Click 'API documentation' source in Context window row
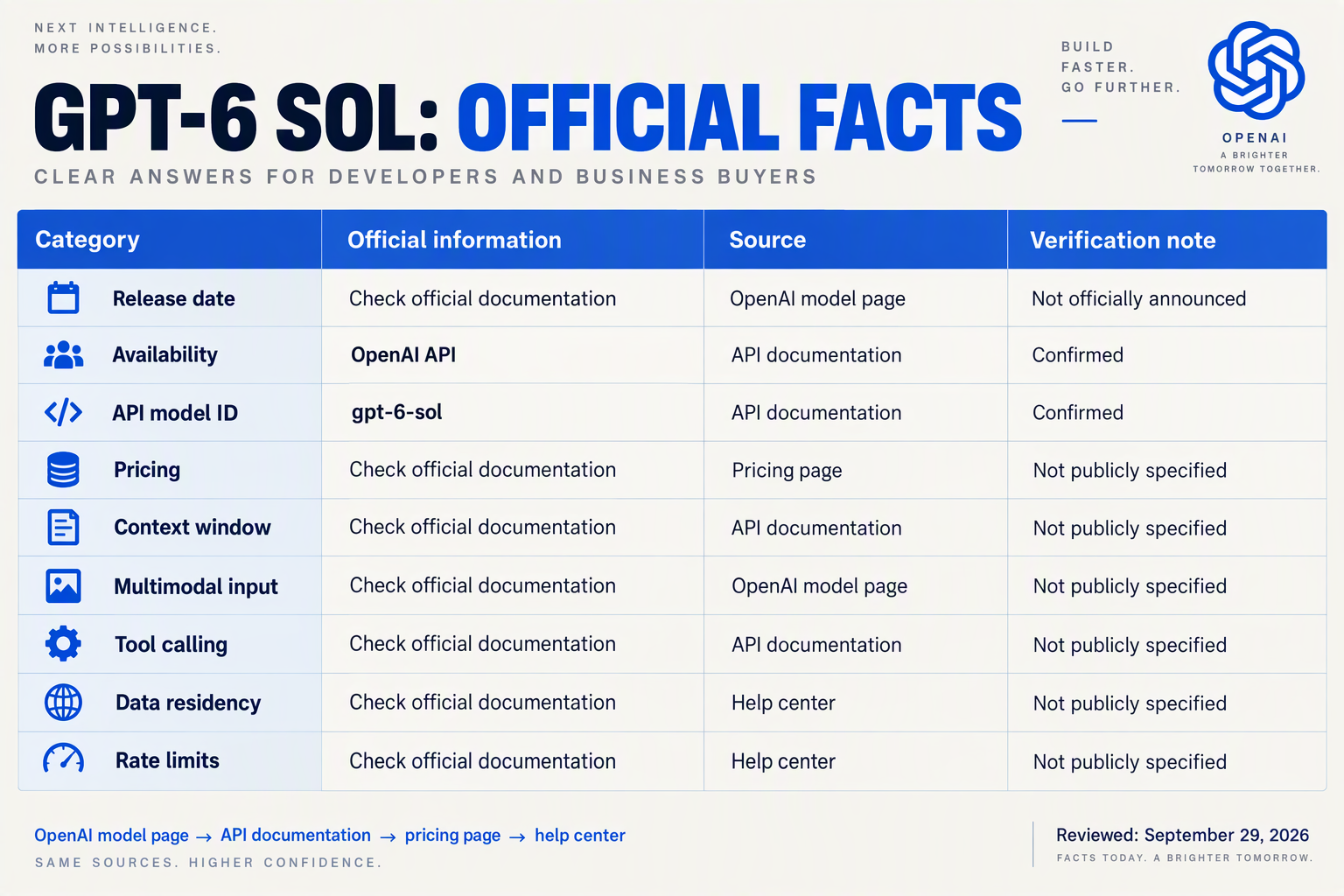The width and height of the screenshot is (1344, 896). click(x=816, y=528)
